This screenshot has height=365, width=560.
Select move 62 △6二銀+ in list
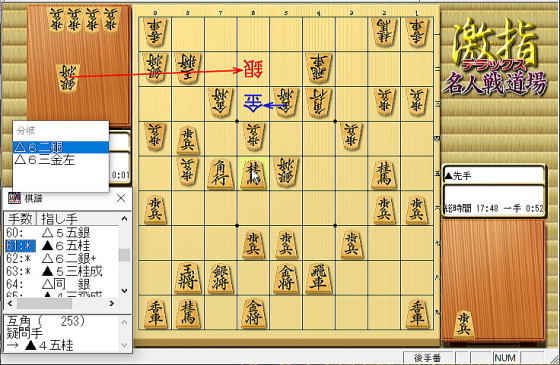coord(61,258)
